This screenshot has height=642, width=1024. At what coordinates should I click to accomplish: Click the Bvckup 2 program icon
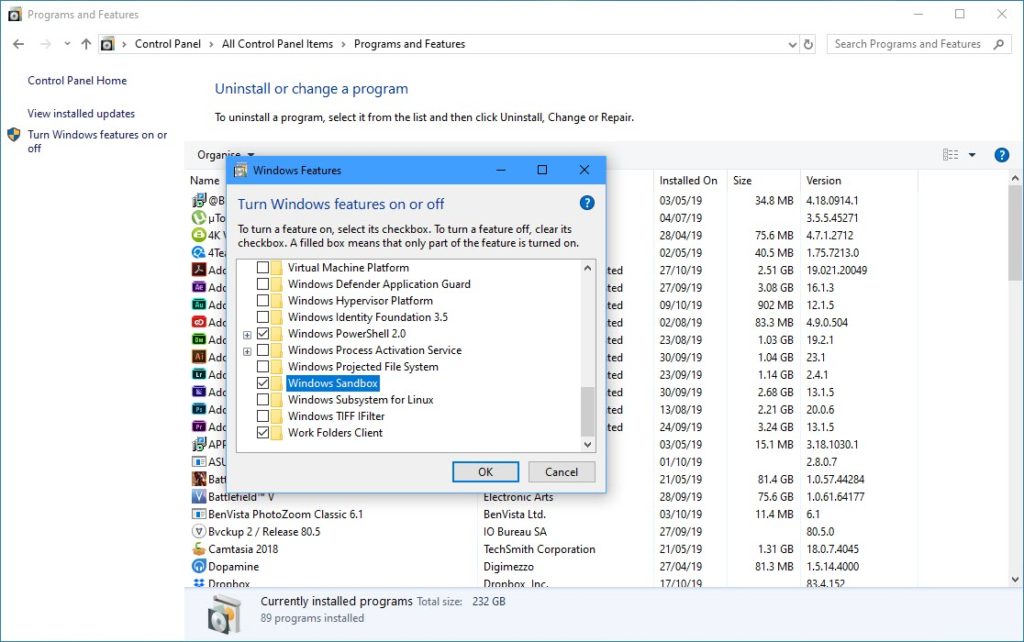click(x=199, y=532)
